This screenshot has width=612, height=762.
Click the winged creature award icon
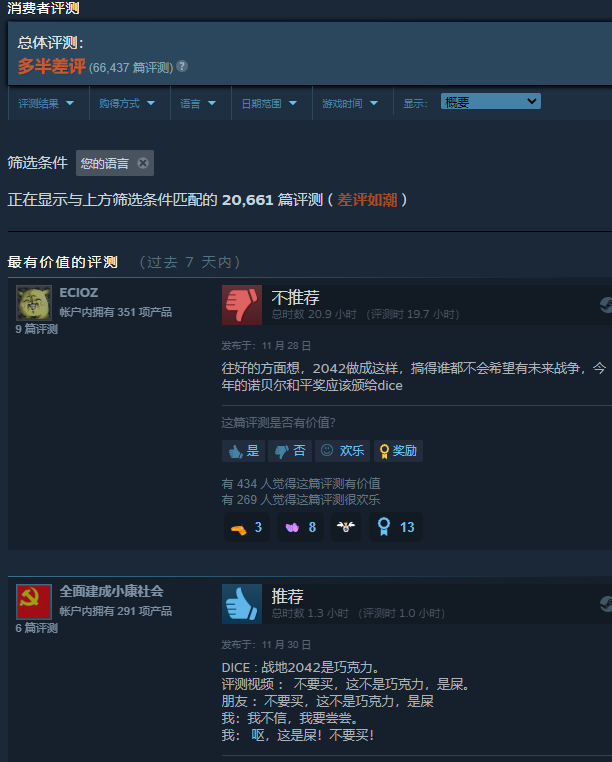click(346, 527)
